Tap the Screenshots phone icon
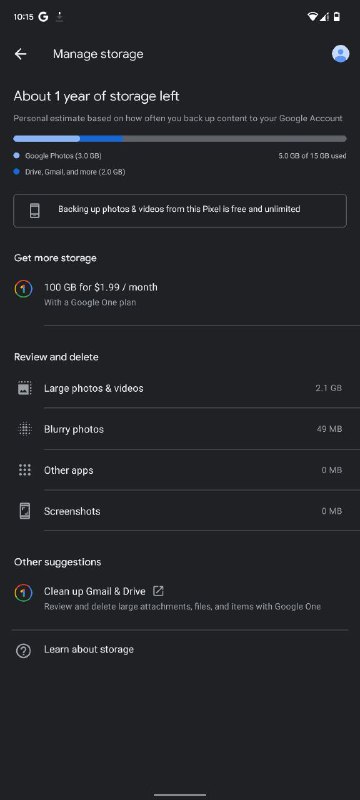The image size is (360, 800). point(24,511)
